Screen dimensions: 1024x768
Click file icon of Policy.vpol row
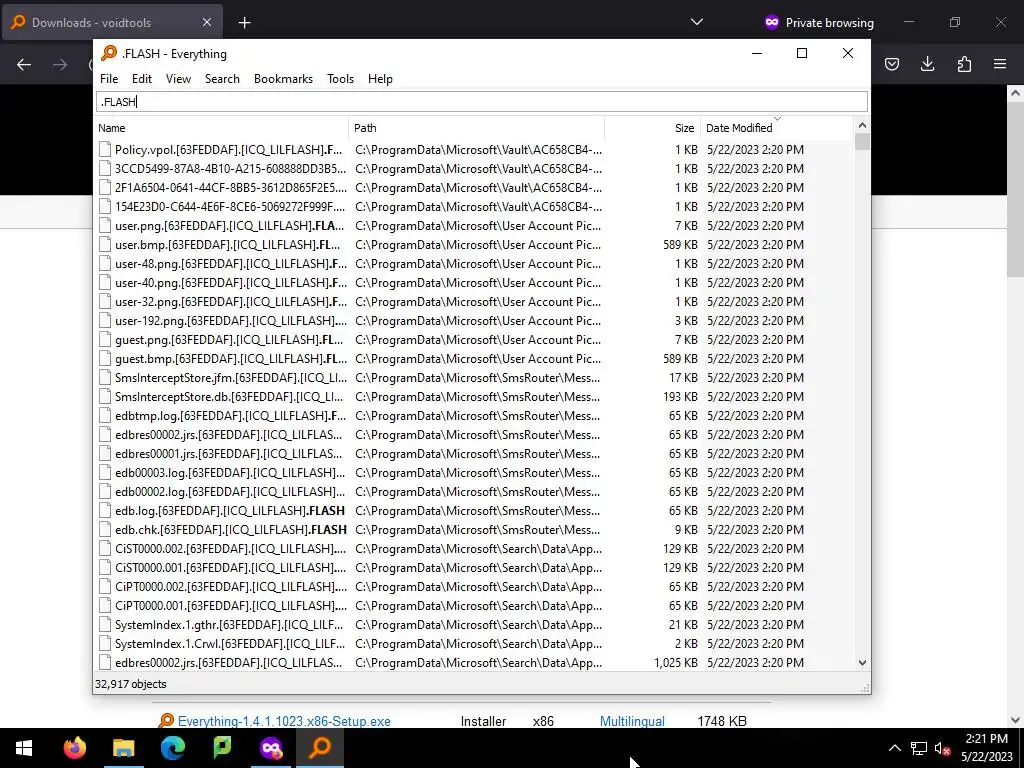[104, 150]
